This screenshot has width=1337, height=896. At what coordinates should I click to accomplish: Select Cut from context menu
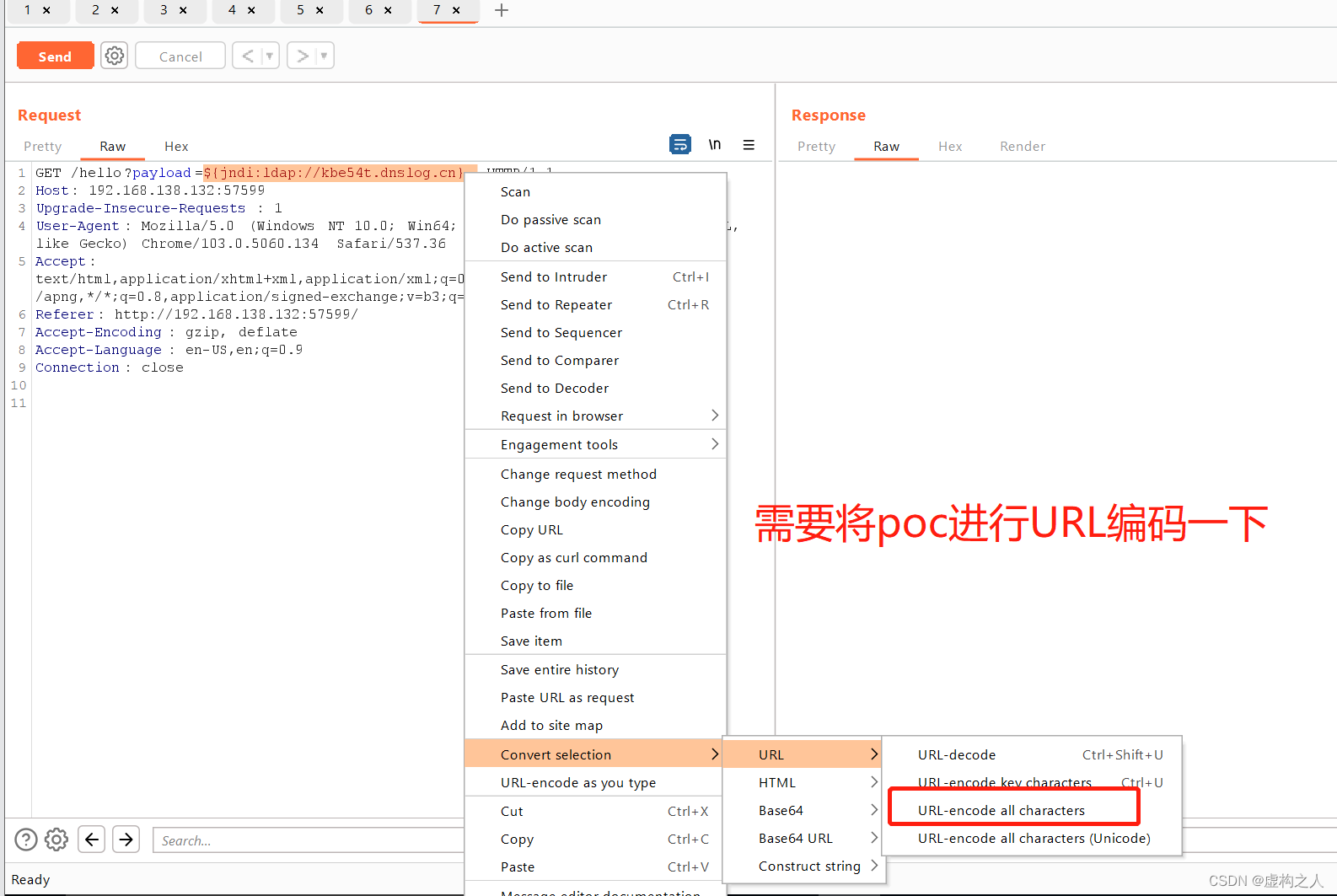(595, 812)
